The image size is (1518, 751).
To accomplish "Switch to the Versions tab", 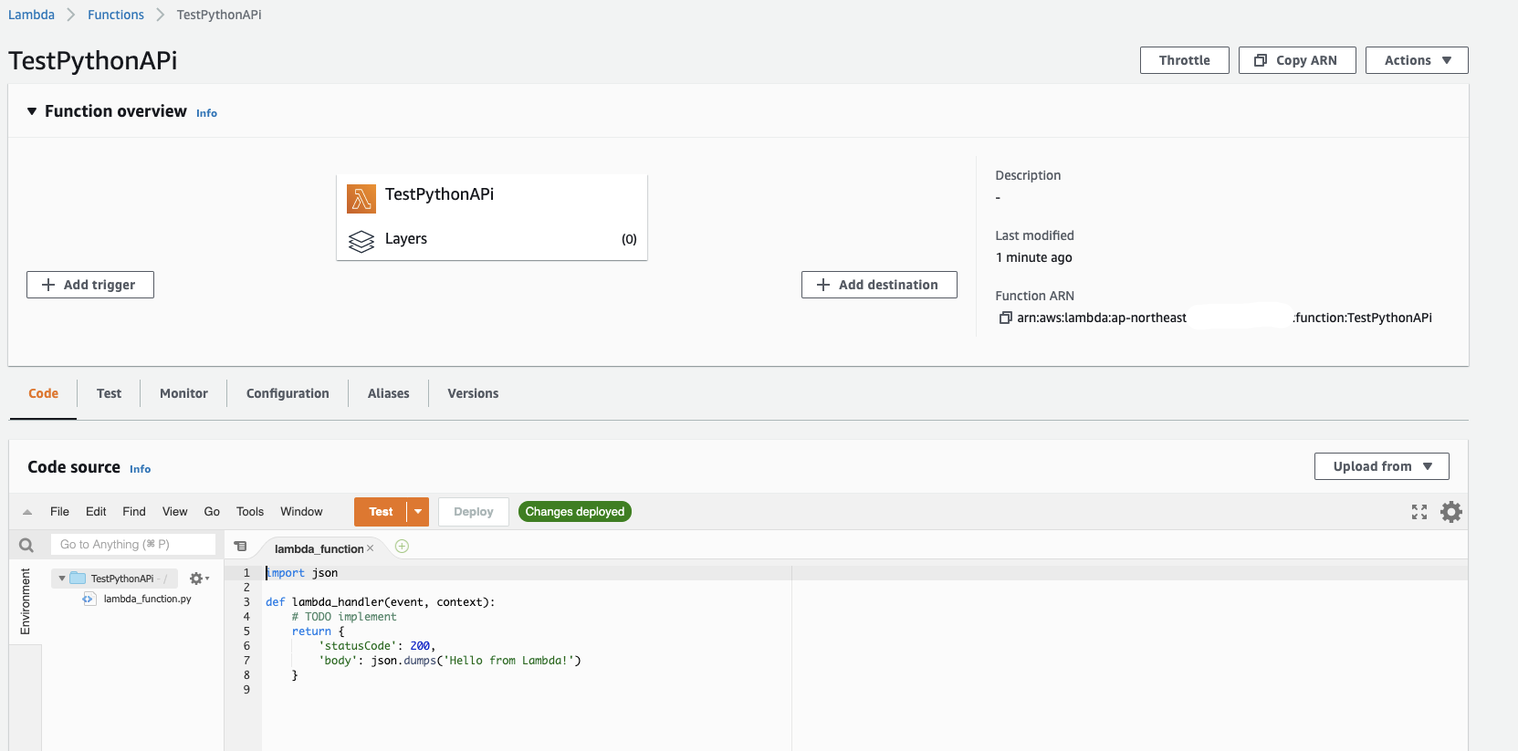I will pos(473,393).
